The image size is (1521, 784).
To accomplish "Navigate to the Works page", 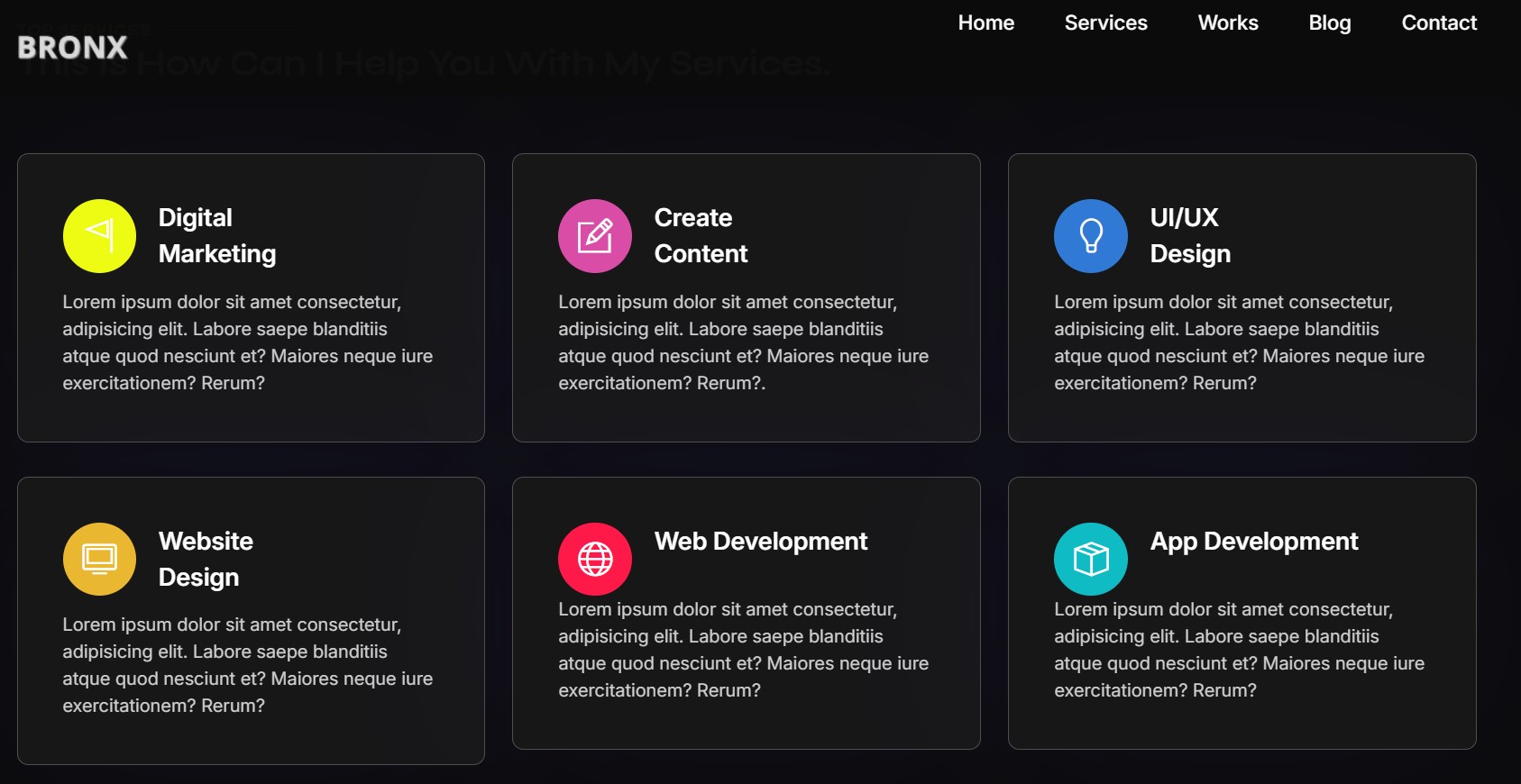I will (1227, 23).
